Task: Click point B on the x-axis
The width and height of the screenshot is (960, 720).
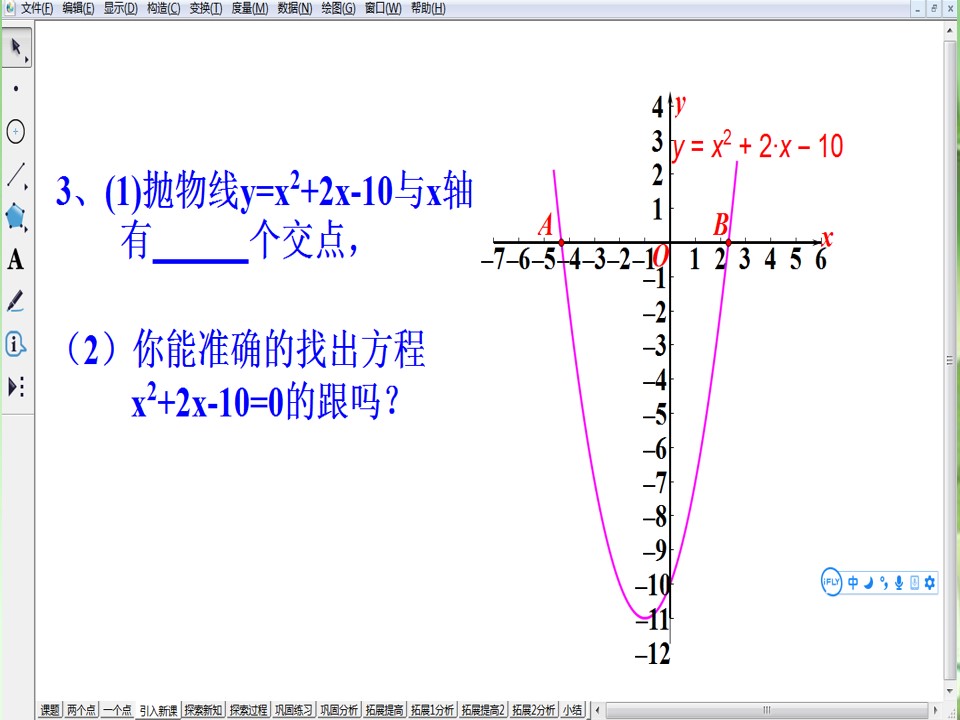Action: coord(728,243)
